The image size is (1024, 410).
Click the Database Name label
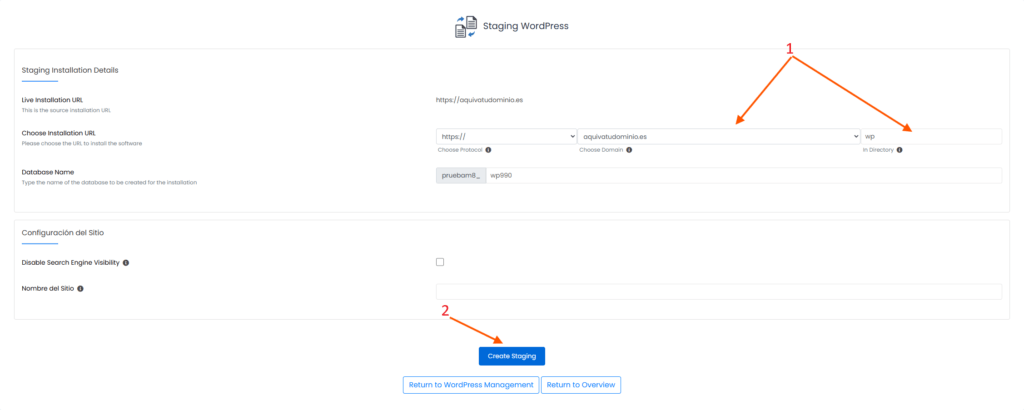48,172
